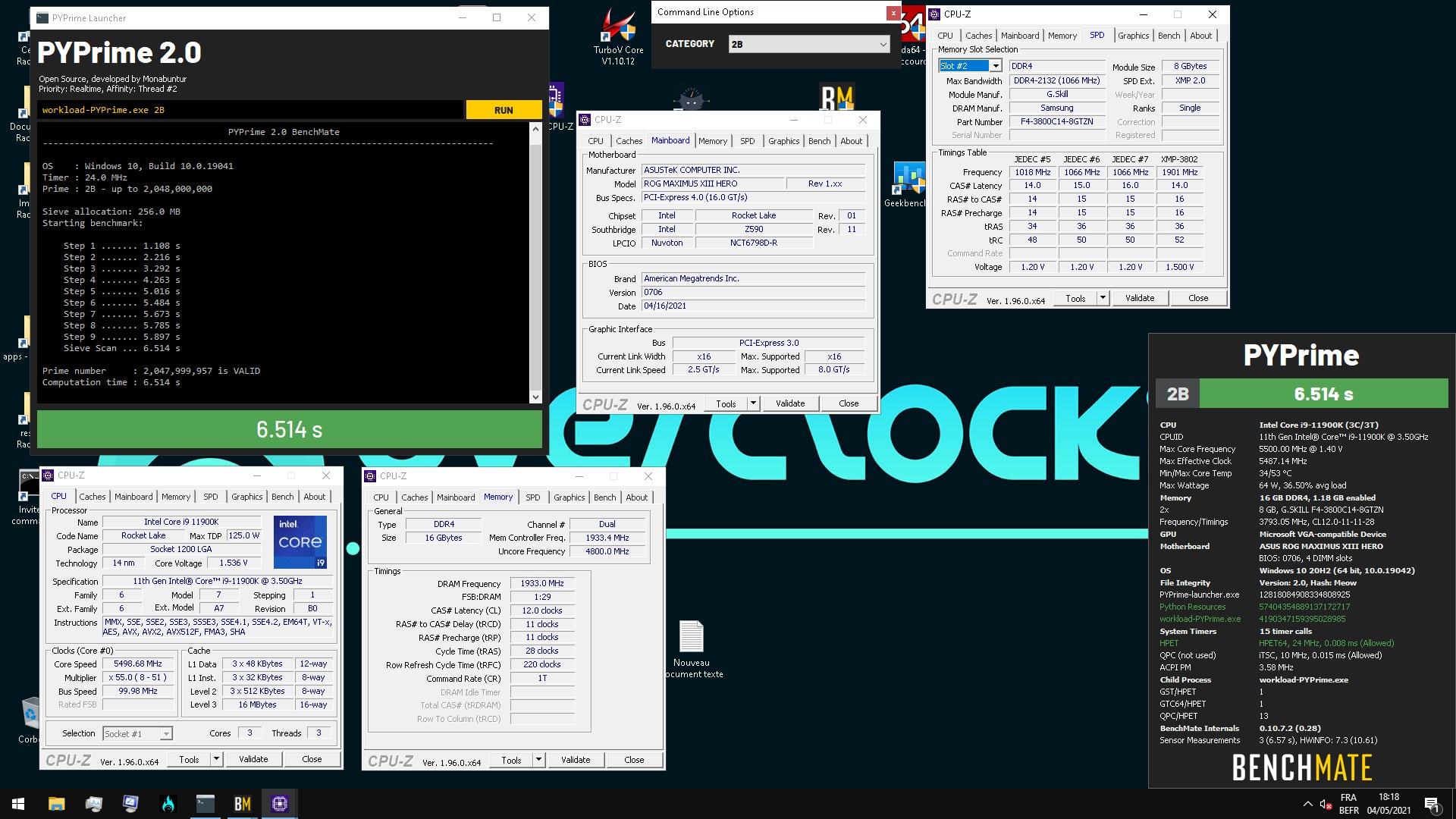Open File Explorer from the taskbar
This screenshot has height=819, width=1456.
coord(57,804)
